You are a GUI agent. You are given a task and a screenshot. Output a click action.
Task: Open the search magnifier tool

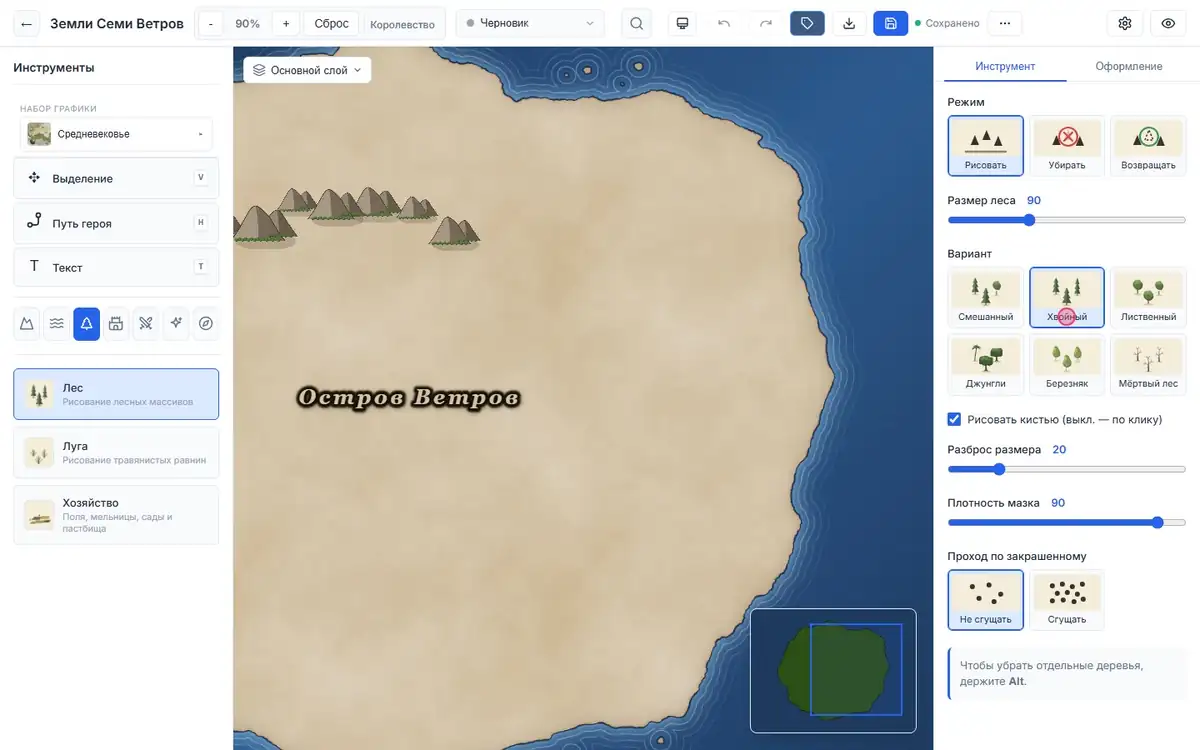coord(636,23)
